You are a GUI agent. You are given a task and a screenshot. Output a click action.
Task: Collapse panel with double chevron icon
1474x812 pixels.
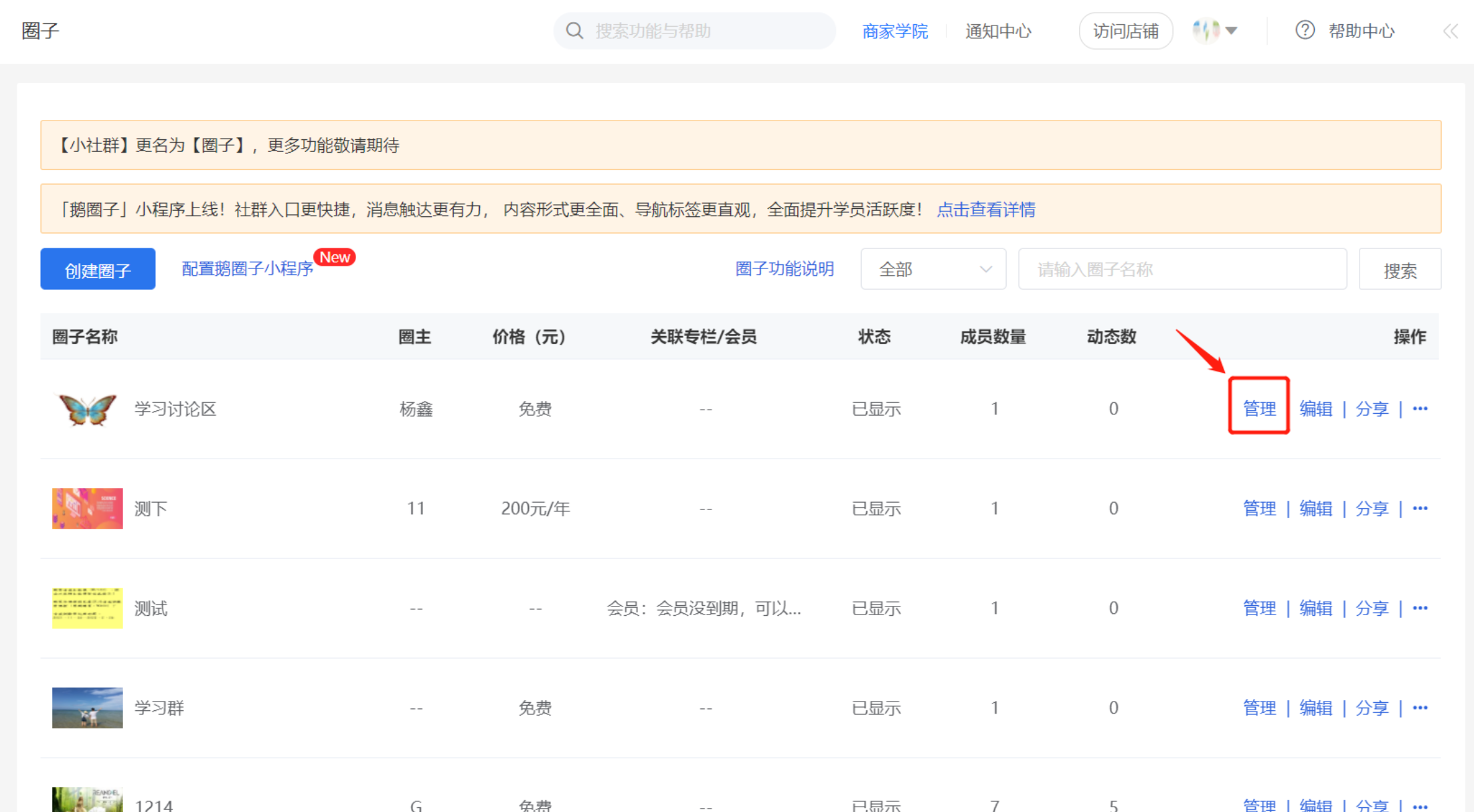[1450, 31]
